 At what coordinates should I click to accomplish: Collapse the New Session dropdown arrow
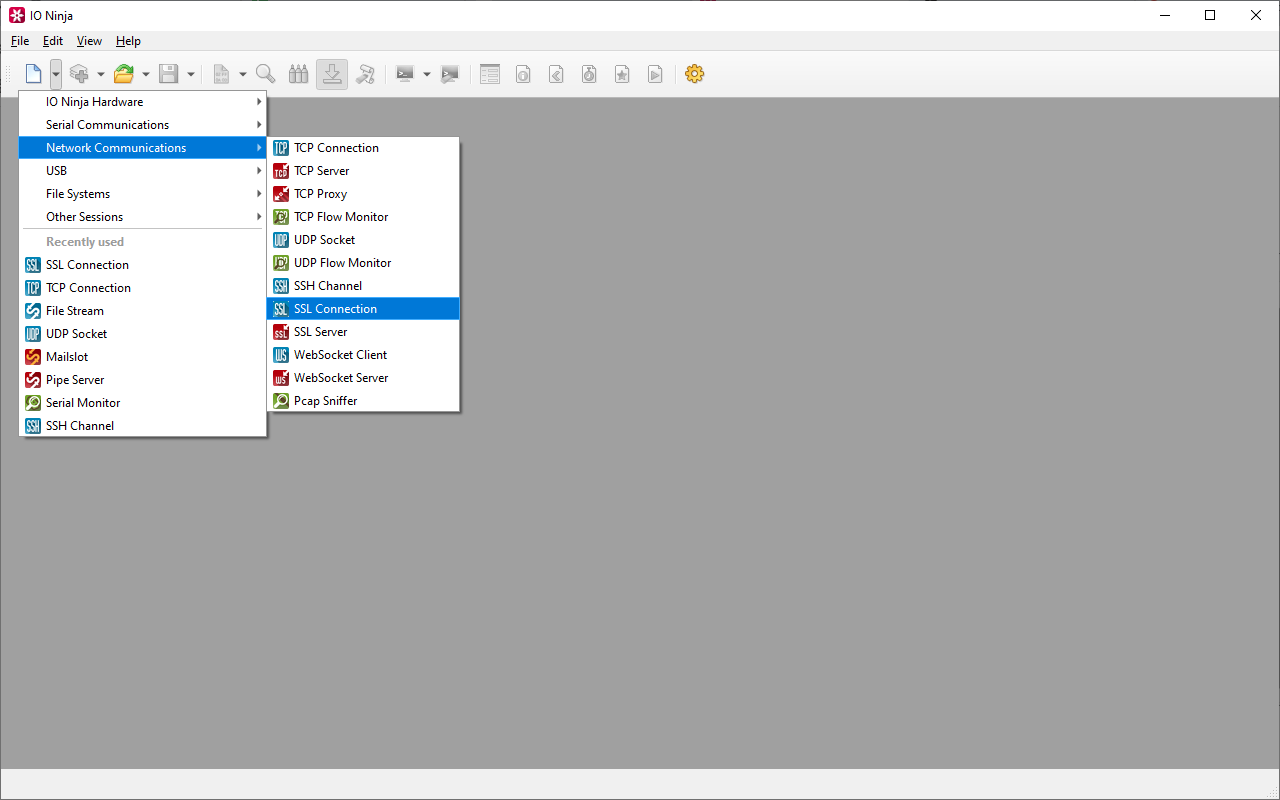(x=56, y=74)
